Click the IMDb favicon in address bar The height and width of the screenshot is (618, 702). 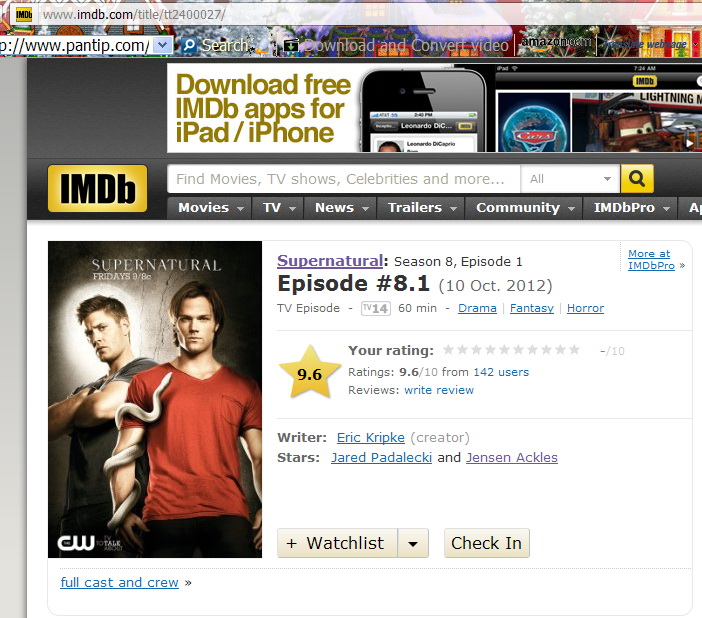coord(24,15)
